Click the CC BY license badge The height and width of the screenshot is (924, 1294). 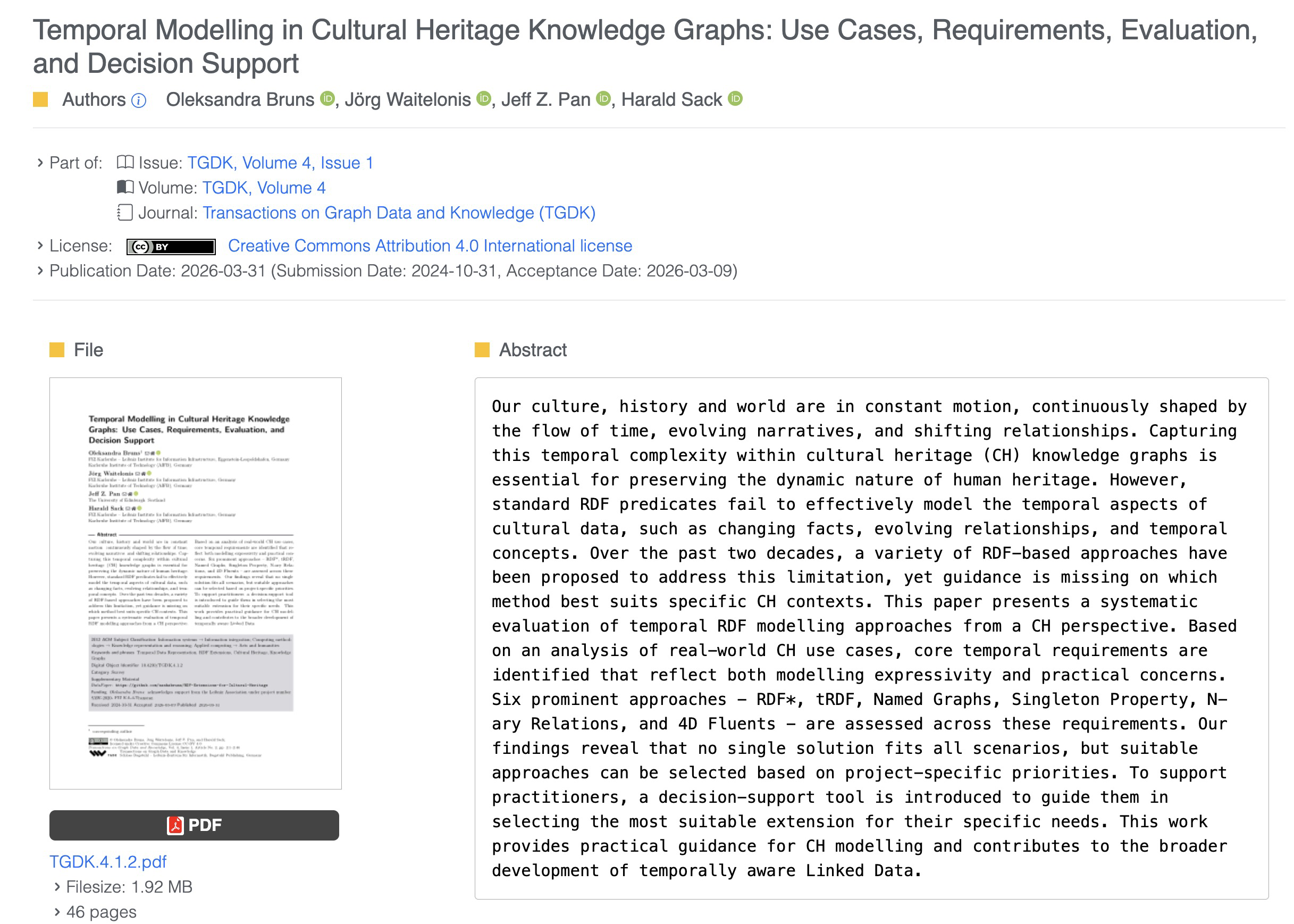tap(171, 246)
